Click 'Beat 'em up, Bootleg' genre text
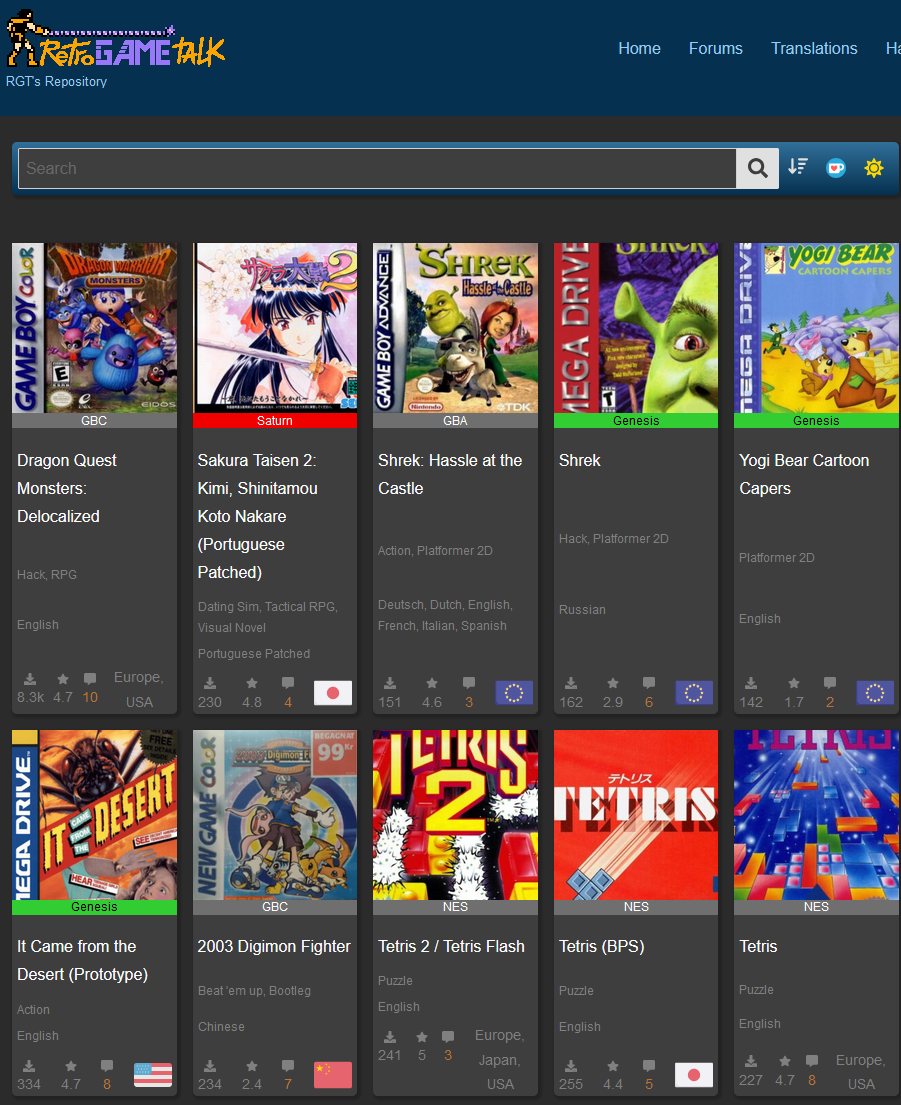The height and width of the screenshot is (1105, 901). click(254, 990)
